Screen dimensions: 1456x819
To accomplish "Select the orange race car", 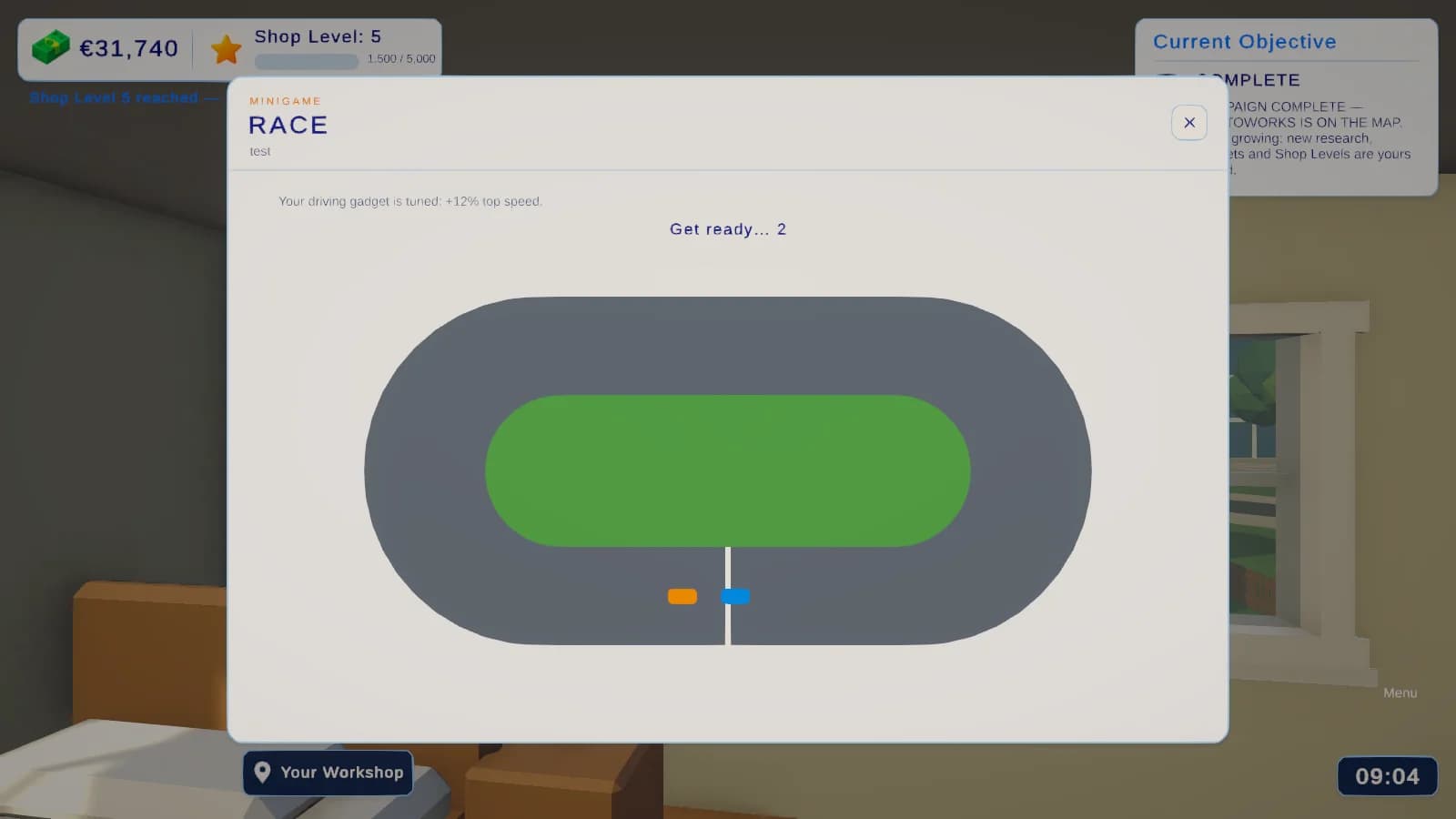I will [x=682, y=596].
